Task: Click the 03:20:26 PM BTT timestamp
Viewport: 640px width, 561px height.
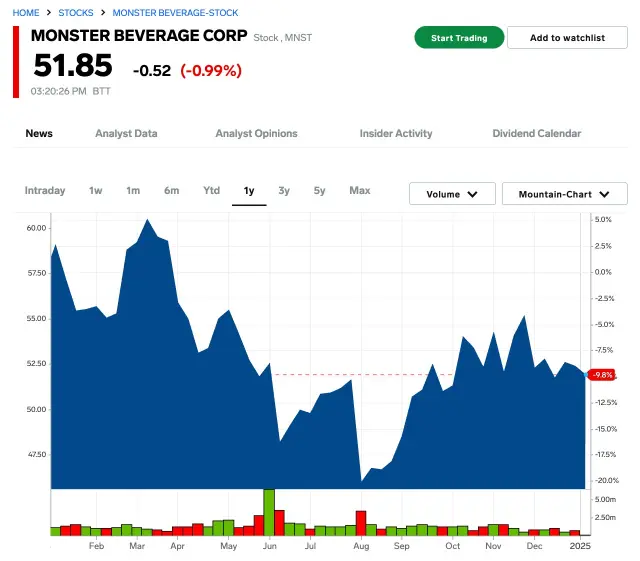Action: [x=71, y=91]
